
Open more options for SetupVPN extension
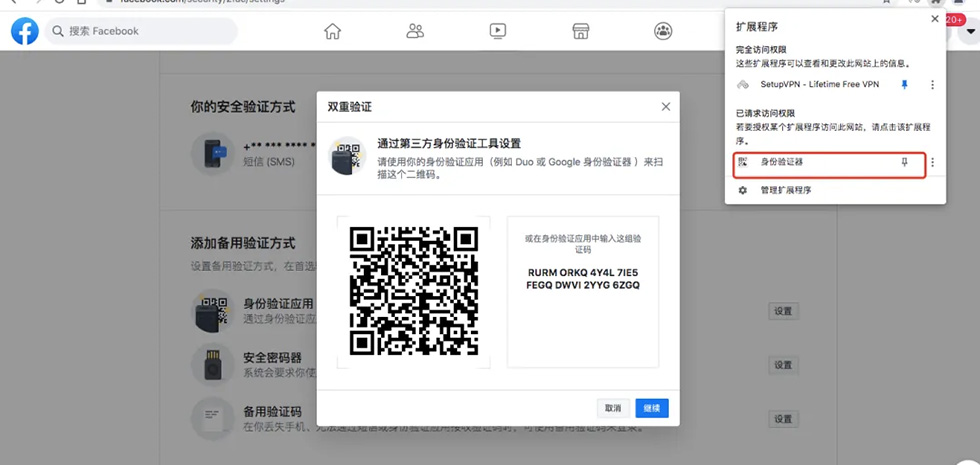[932, 85]
